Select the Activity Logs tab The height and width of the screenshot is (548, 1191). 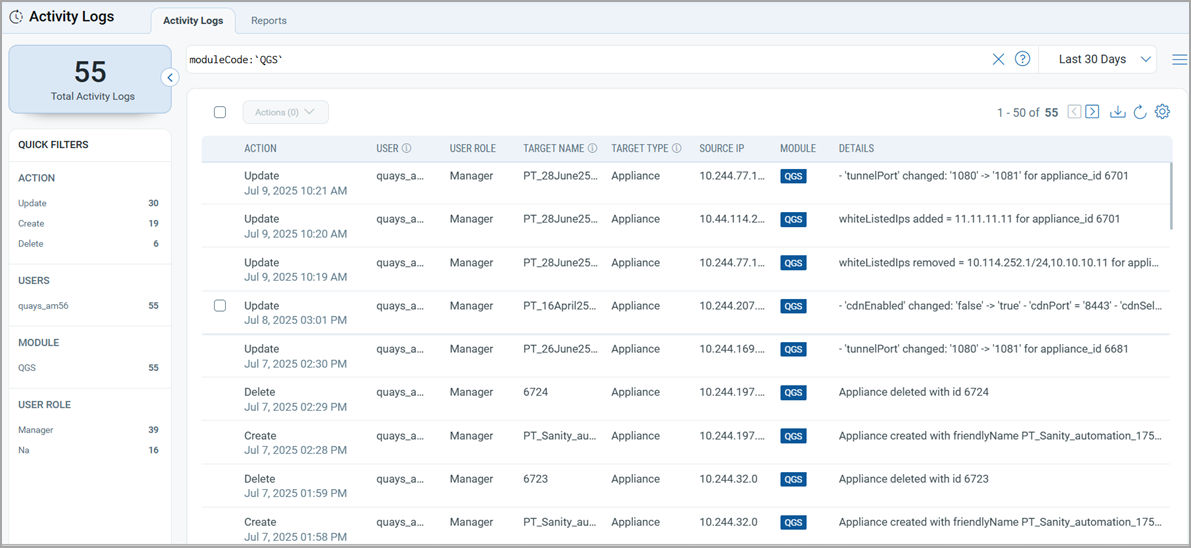[x=193, y=20]
